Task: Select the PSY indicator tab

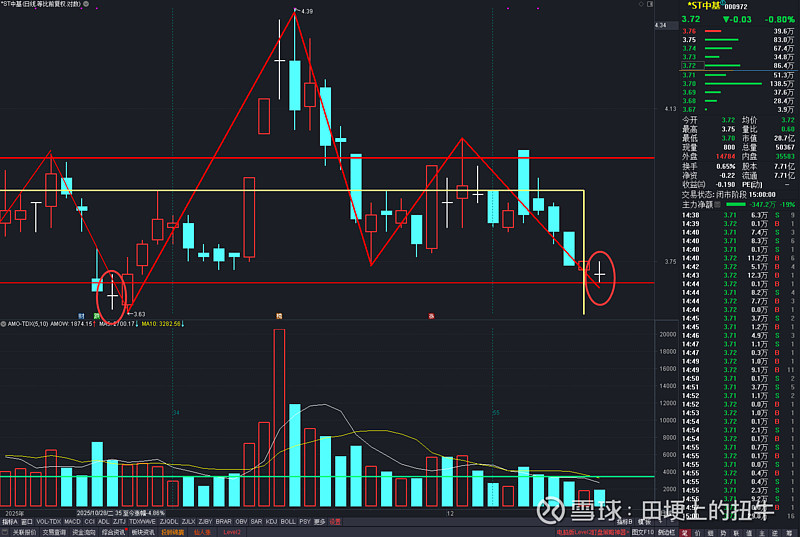Action: [305, 522]
